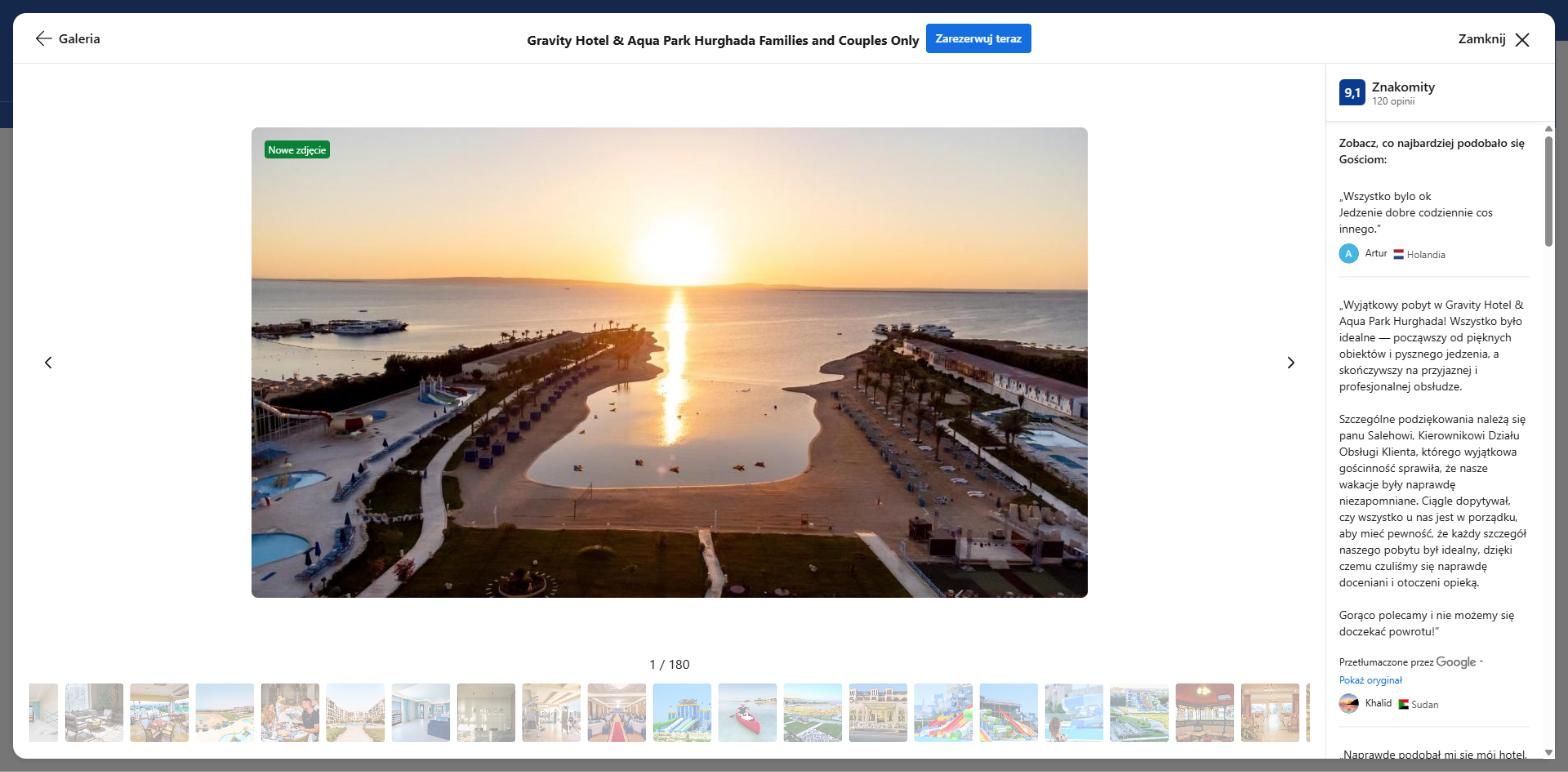Click the reviews panel scrollbar thumb
Image resolution: width=1568 pixels, height=772 pixels.
click(x=1549, y=190)
